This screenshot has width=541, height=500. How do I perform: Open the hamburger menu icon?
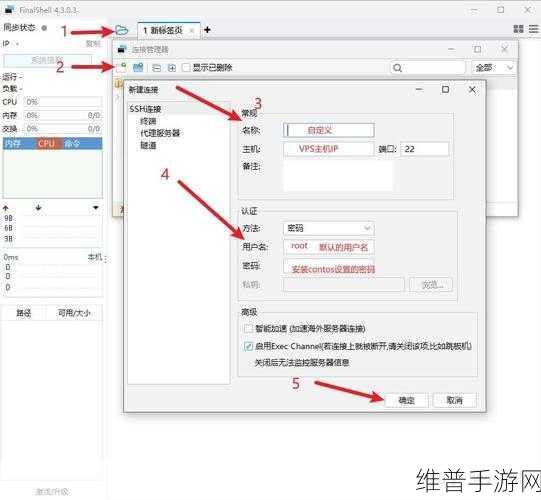[x=533, y=29]
